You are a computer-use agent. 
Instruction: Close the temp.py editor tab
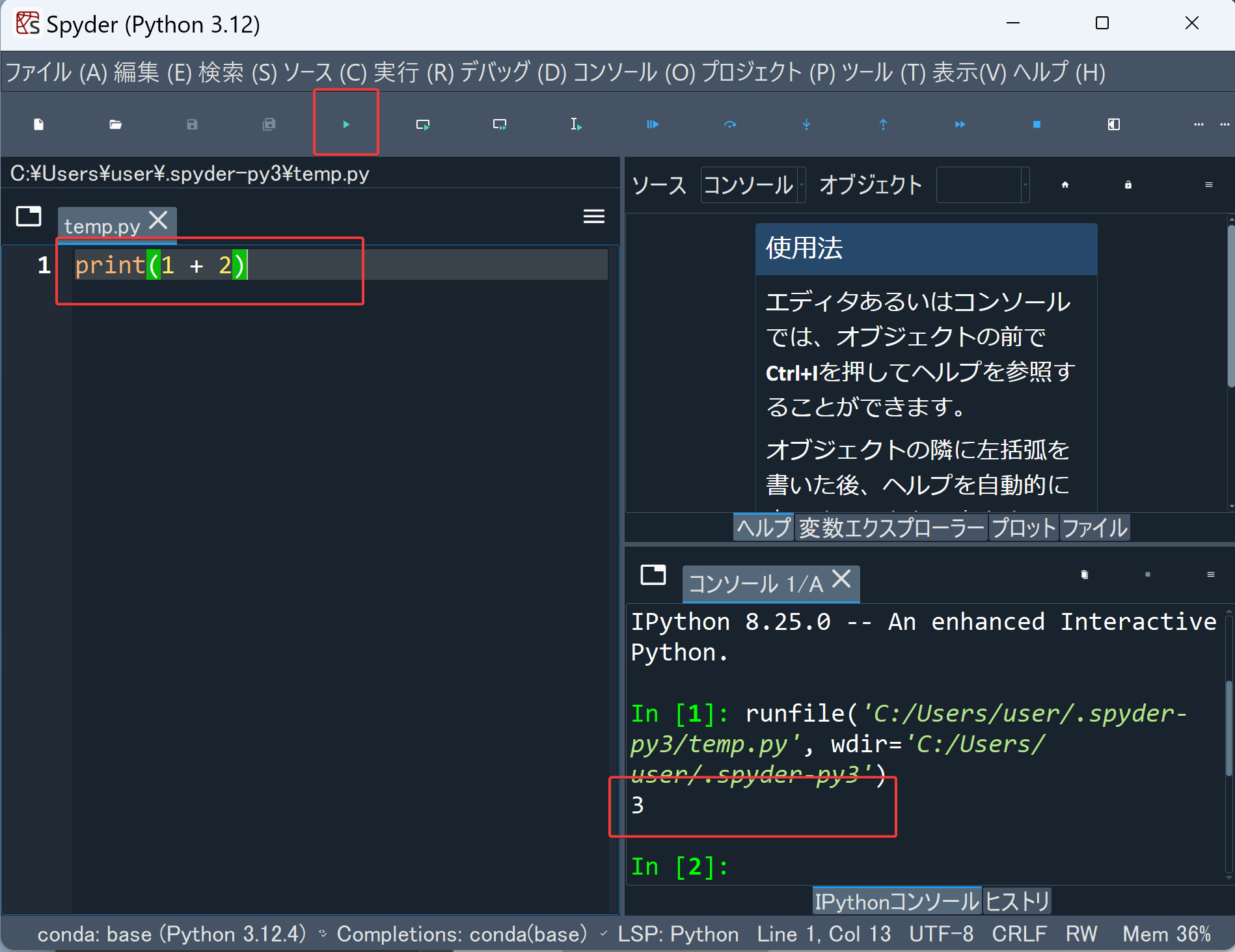(158, 220)
